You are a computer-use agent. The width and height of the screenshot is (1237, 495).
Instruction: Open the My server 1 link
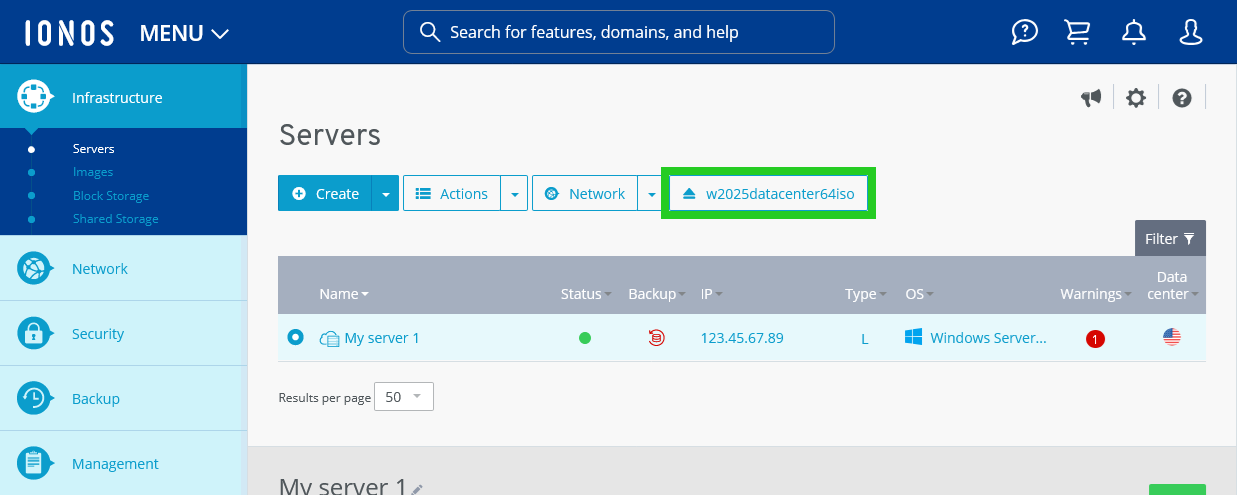[x=382, y=338]
